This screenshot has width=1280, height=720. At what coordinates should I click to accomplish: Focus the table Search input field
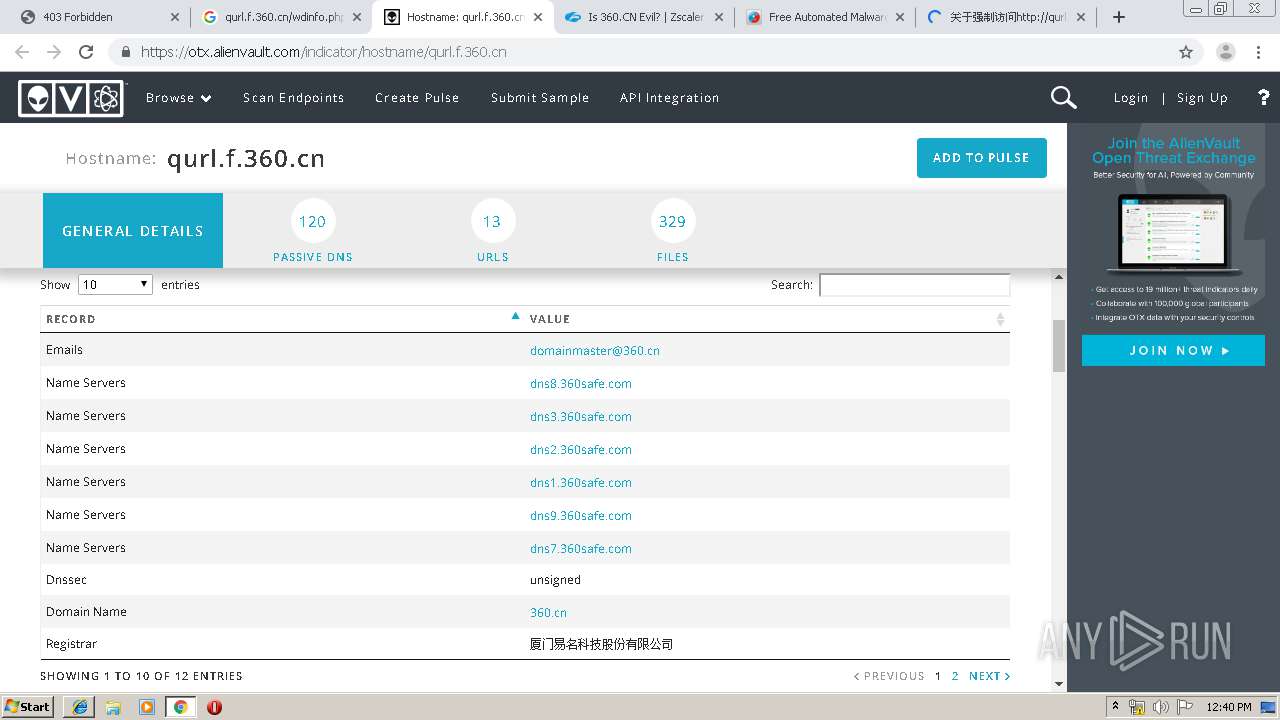914,285
